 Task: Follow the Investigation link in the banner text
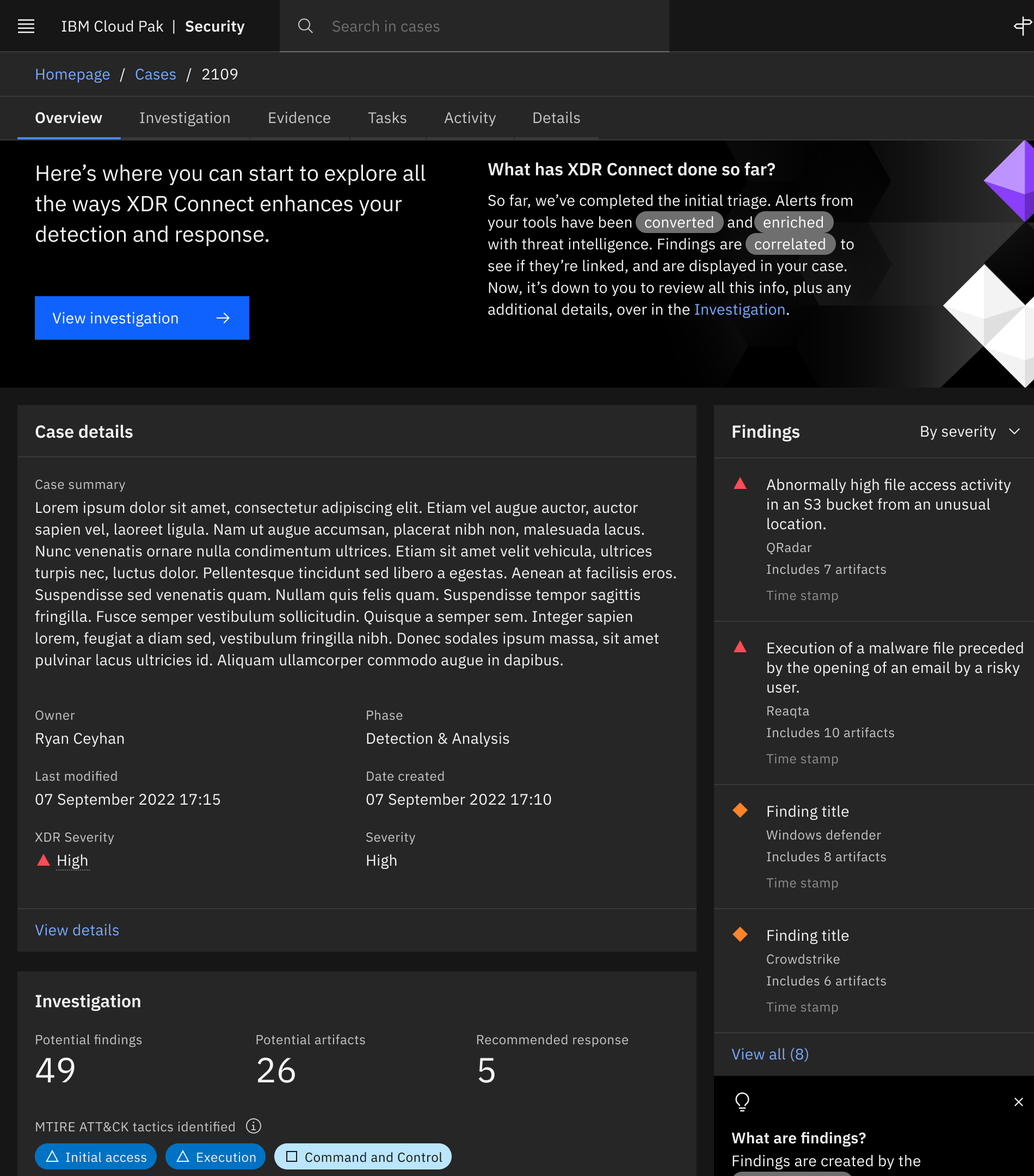click(x=740, y=310)
